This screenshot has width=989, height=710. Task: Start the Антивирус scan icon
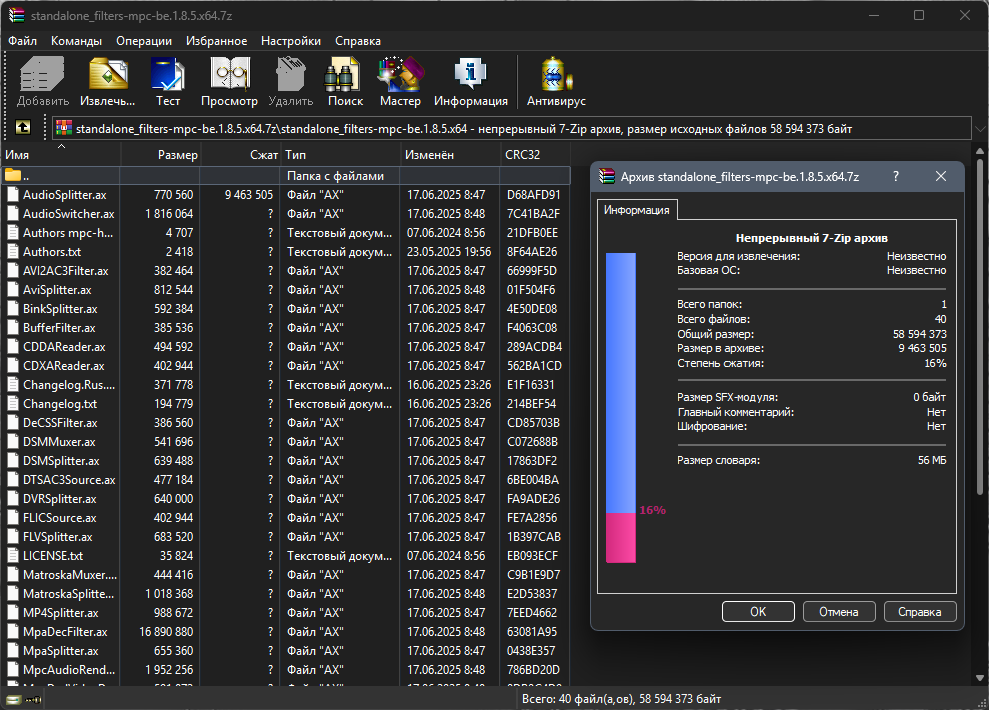click(556, 74)
